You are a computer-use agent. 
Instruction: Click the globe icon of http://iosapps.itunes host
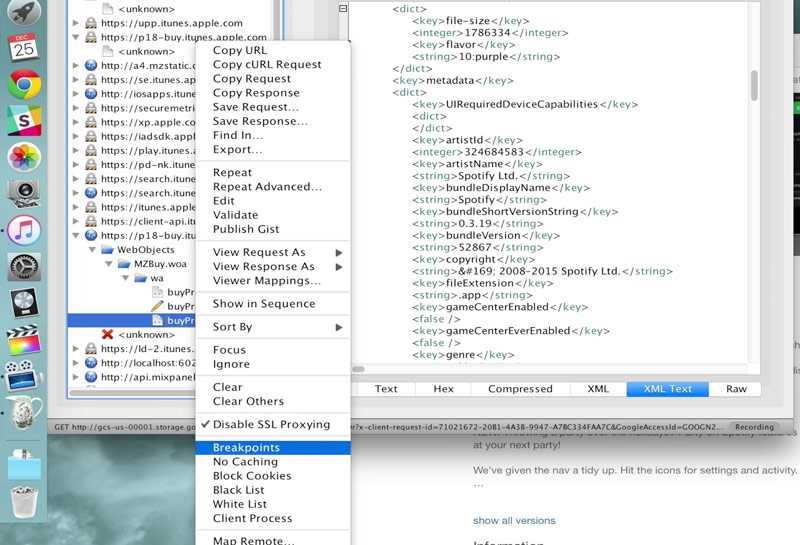(x=91, y=94)
